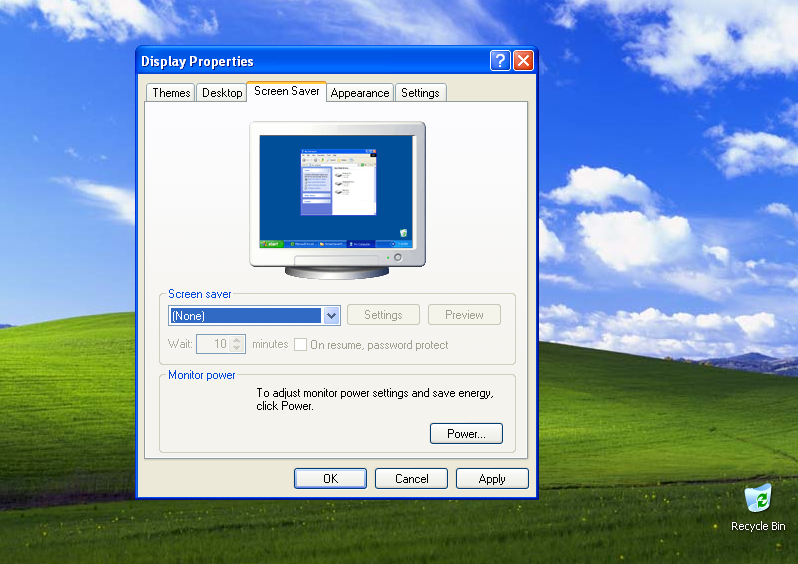Click the Preview button
798x564 pixels.
click(464, 315)
